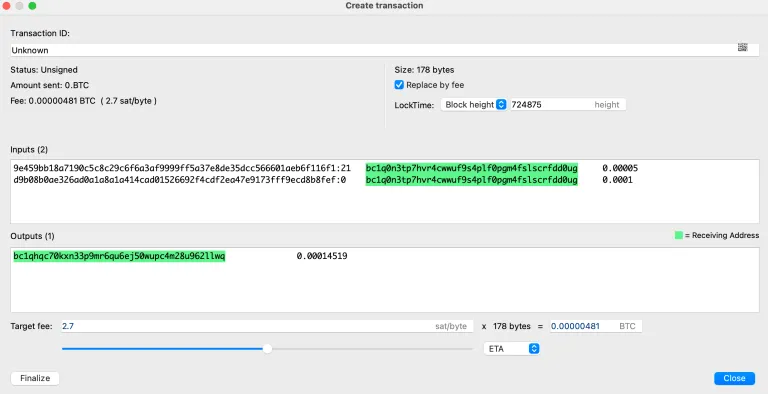This screenshot has height=394, width=768.
Task: Click input address beside amount 0.00005
Action: pos(472,168)
